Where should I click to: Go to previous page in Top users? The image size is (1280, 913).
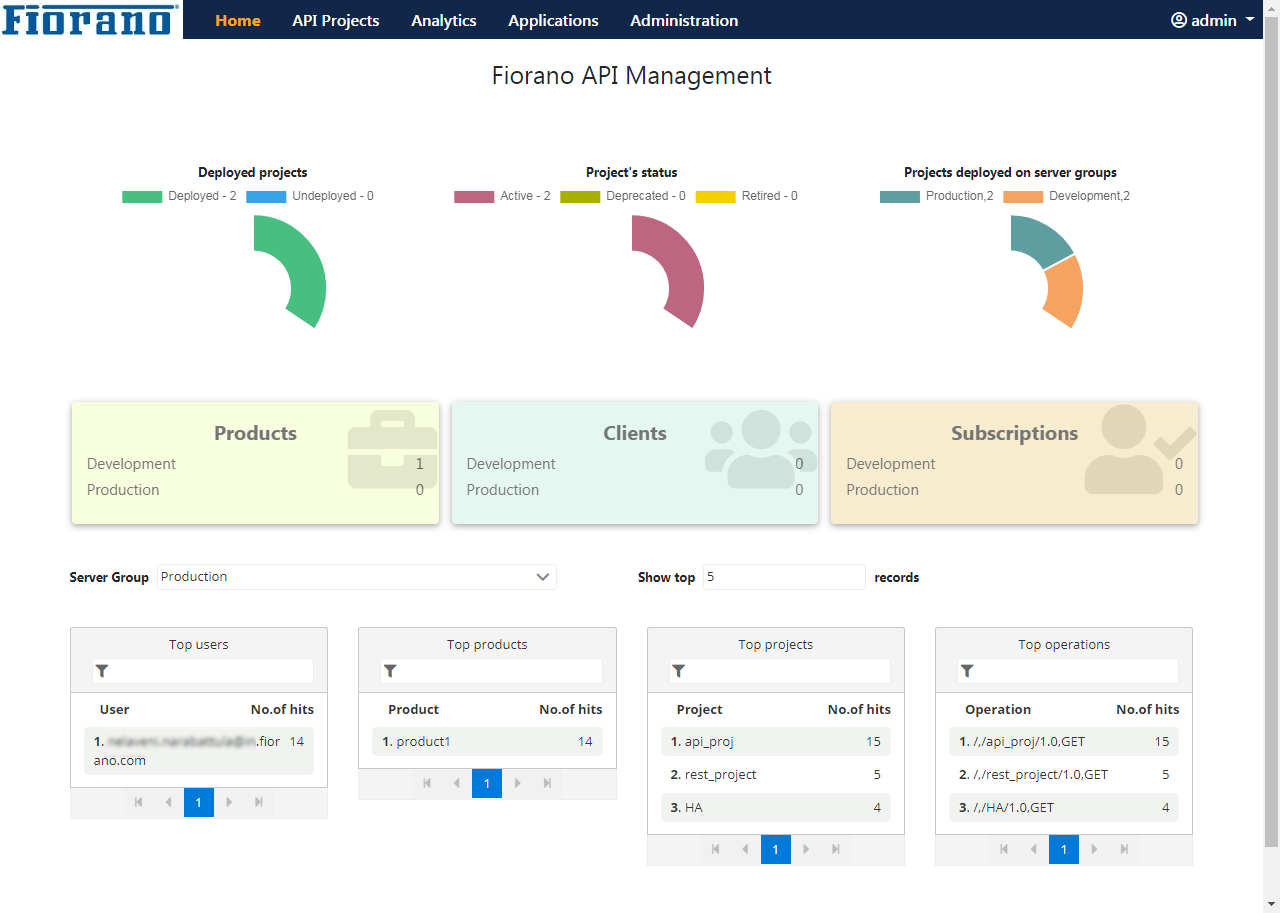[x=168, y=802]
